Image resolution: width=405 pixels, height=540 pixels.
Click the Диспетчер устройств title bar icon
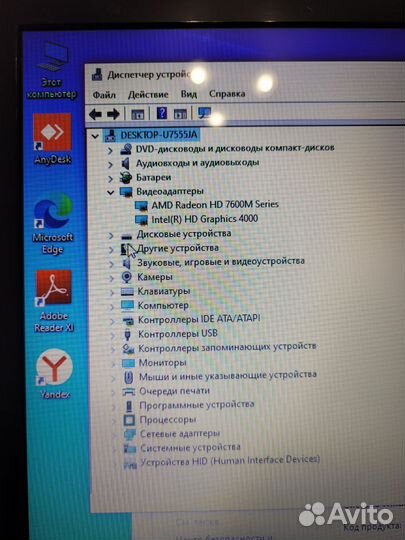(97, 75)
